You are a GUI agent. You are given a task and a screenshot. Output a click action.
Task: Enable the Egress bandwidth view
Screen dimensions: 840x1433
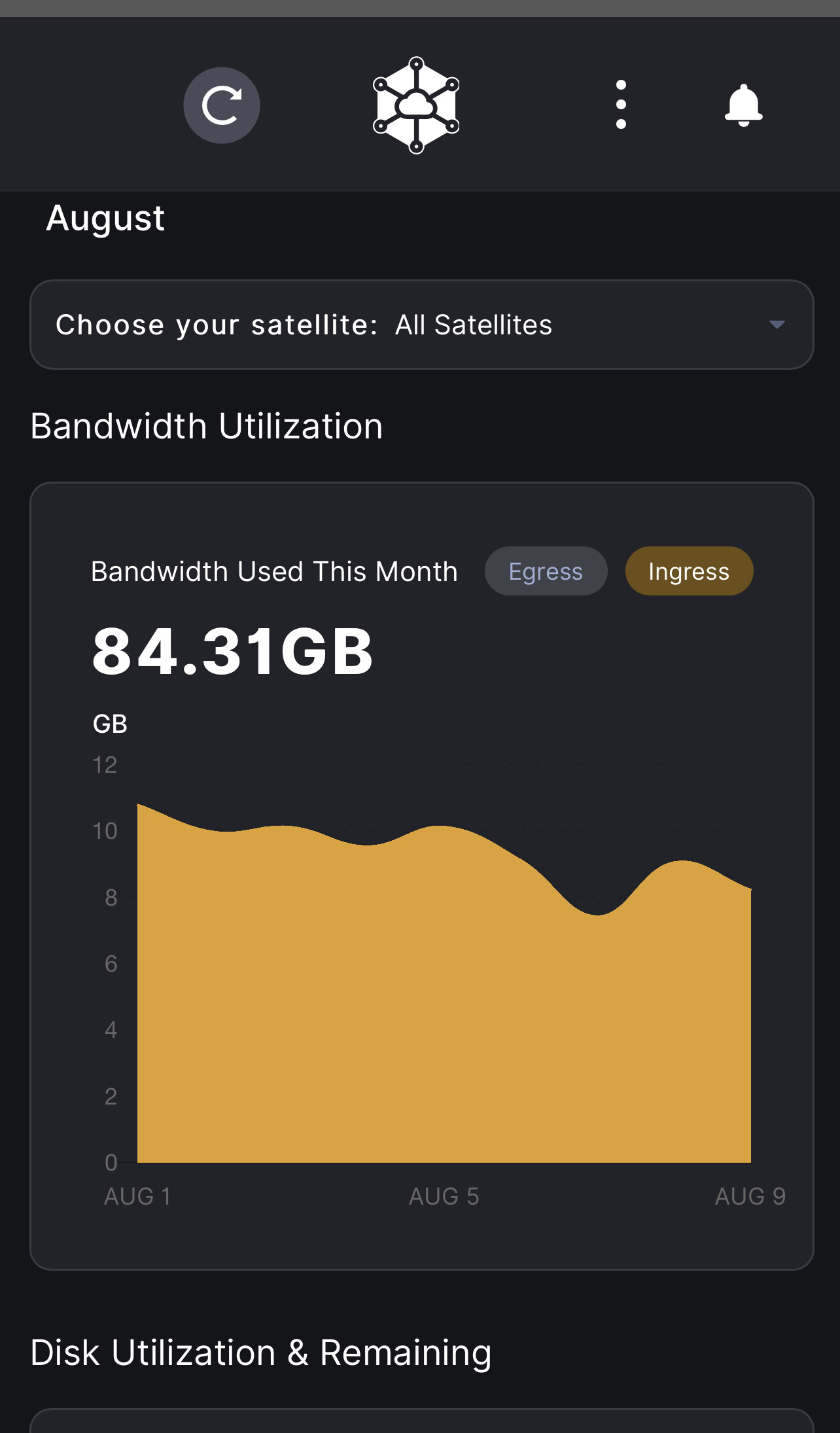click(x=546, y=571)
